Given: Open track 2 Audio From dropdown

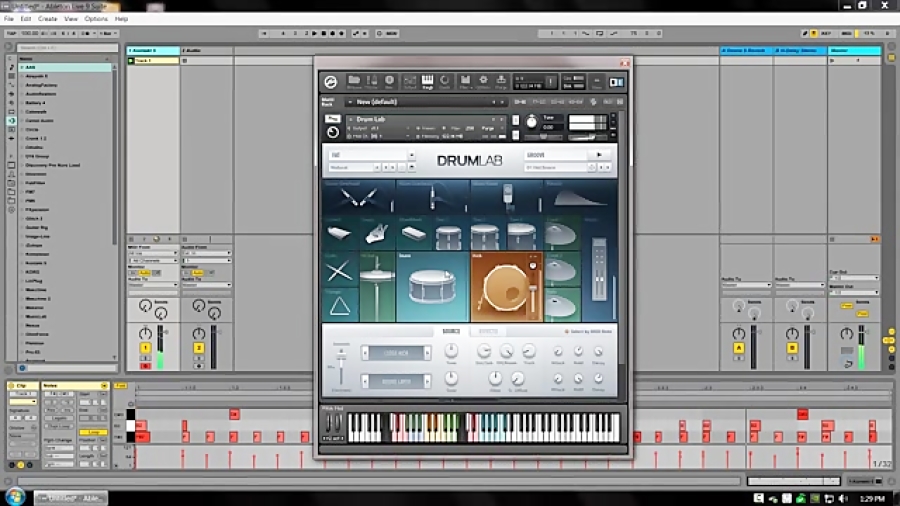Looking at the screenshot, I should coord(207,253).
